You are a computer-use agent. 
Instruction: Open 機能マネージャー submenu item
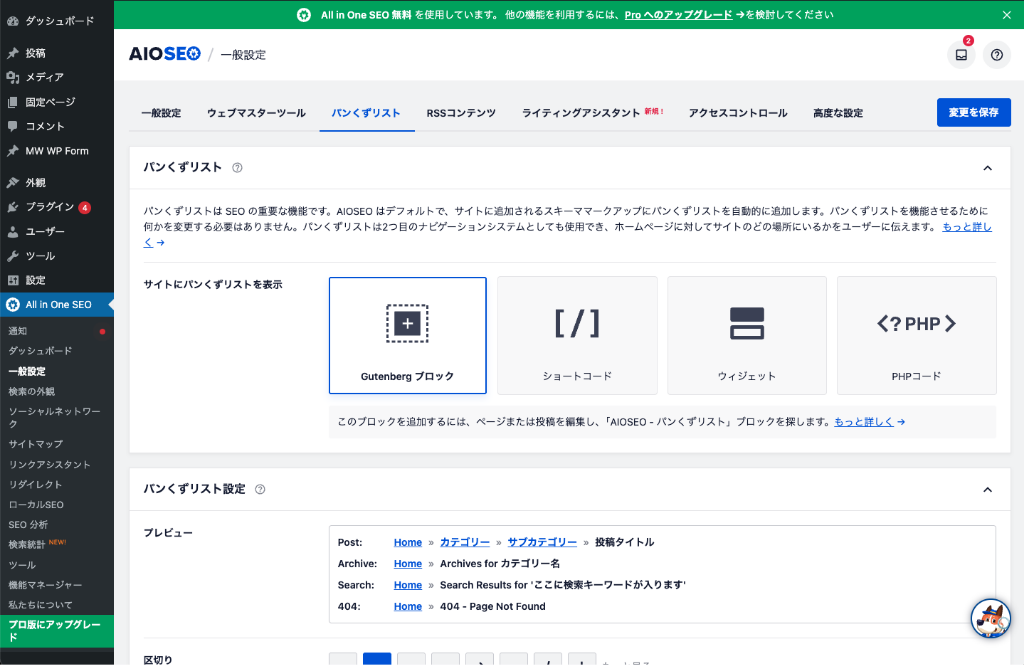coord(57,585)
